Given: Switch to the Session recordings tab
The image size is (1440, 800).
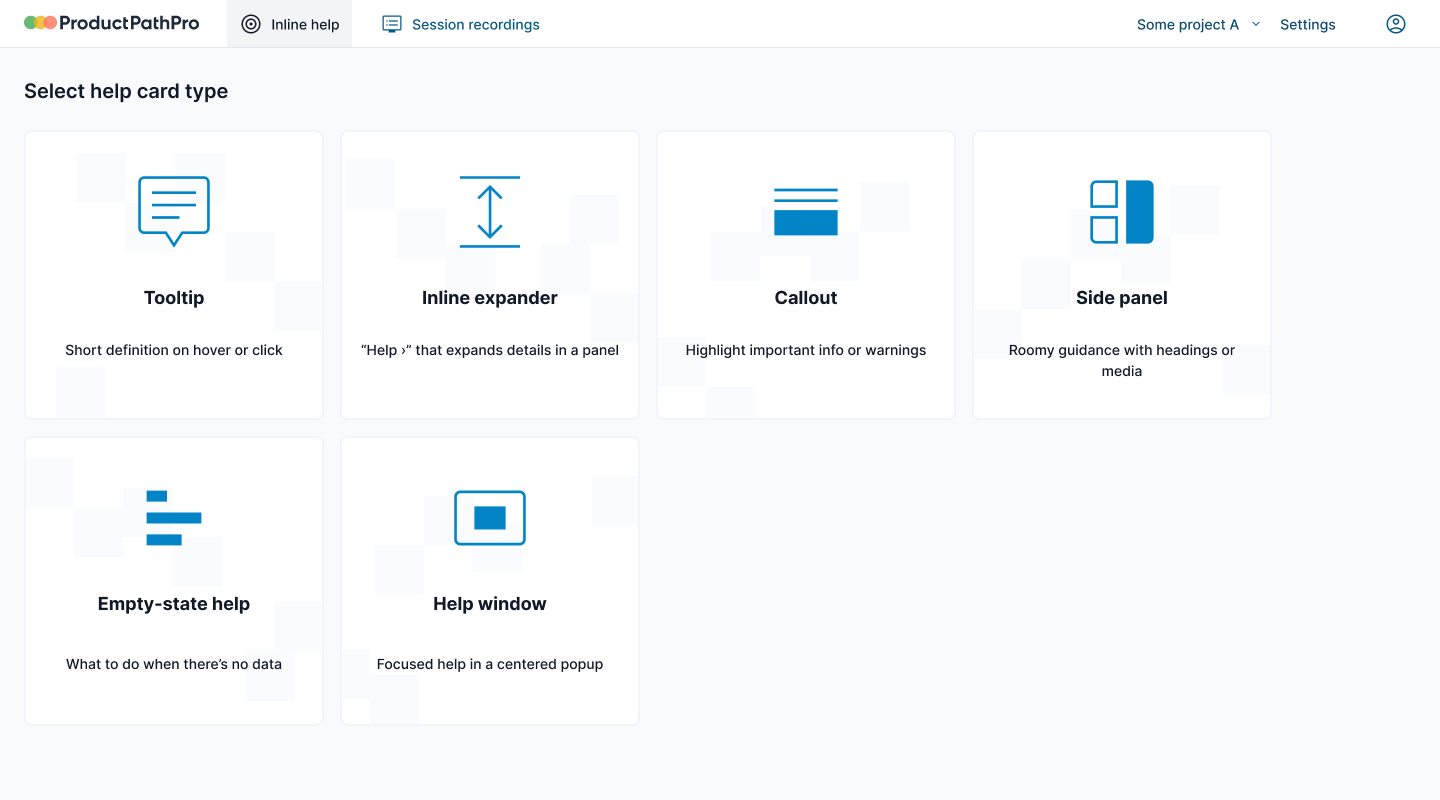Looking at the screenshot, I should [475, 24].
